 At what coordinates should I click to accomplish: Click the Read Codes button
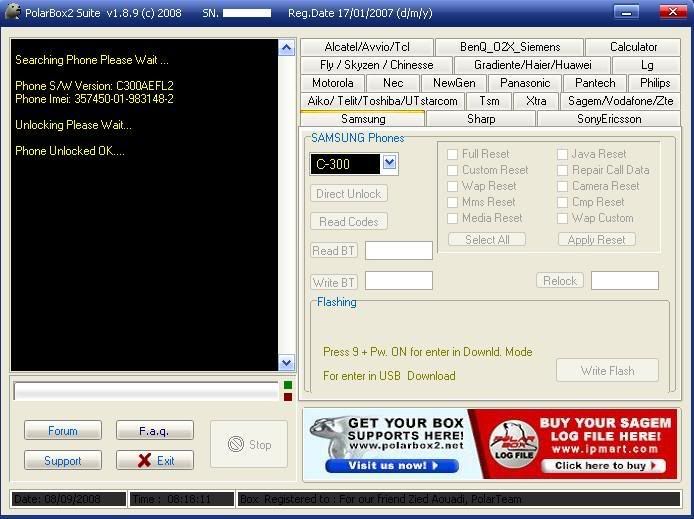pyautogui.click(x=349, y=222)
